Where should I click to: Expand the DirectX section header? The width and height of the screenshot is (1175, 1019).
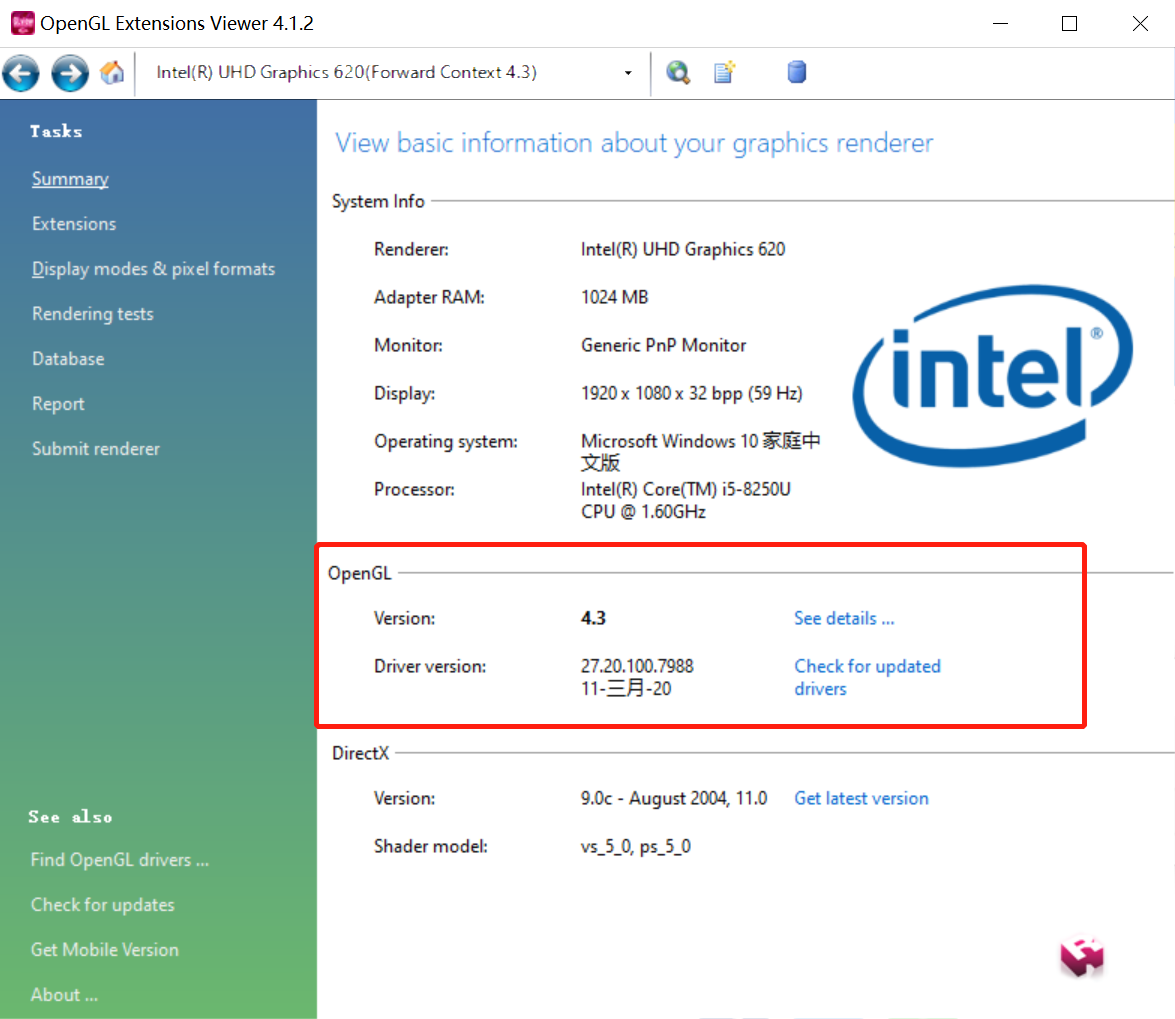(x=360, y=753)
